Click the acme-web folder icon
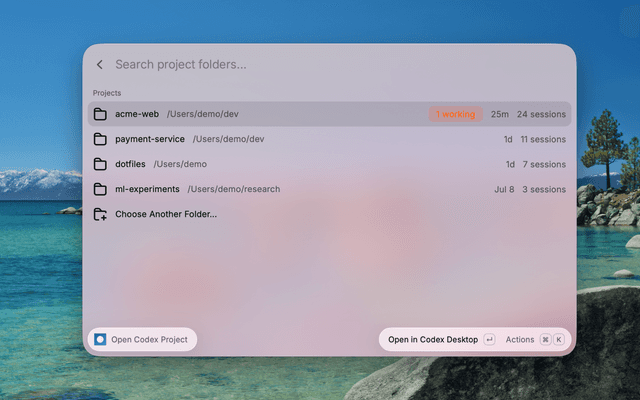 coord(100,114)
